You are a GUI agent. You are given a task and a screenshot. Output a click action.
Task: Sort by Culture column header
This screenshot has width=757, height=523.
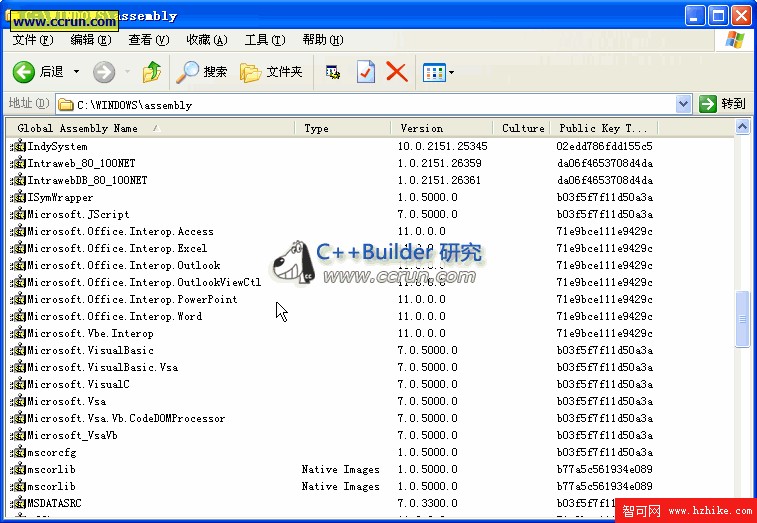pyautogui.click(x=522, y=128)
